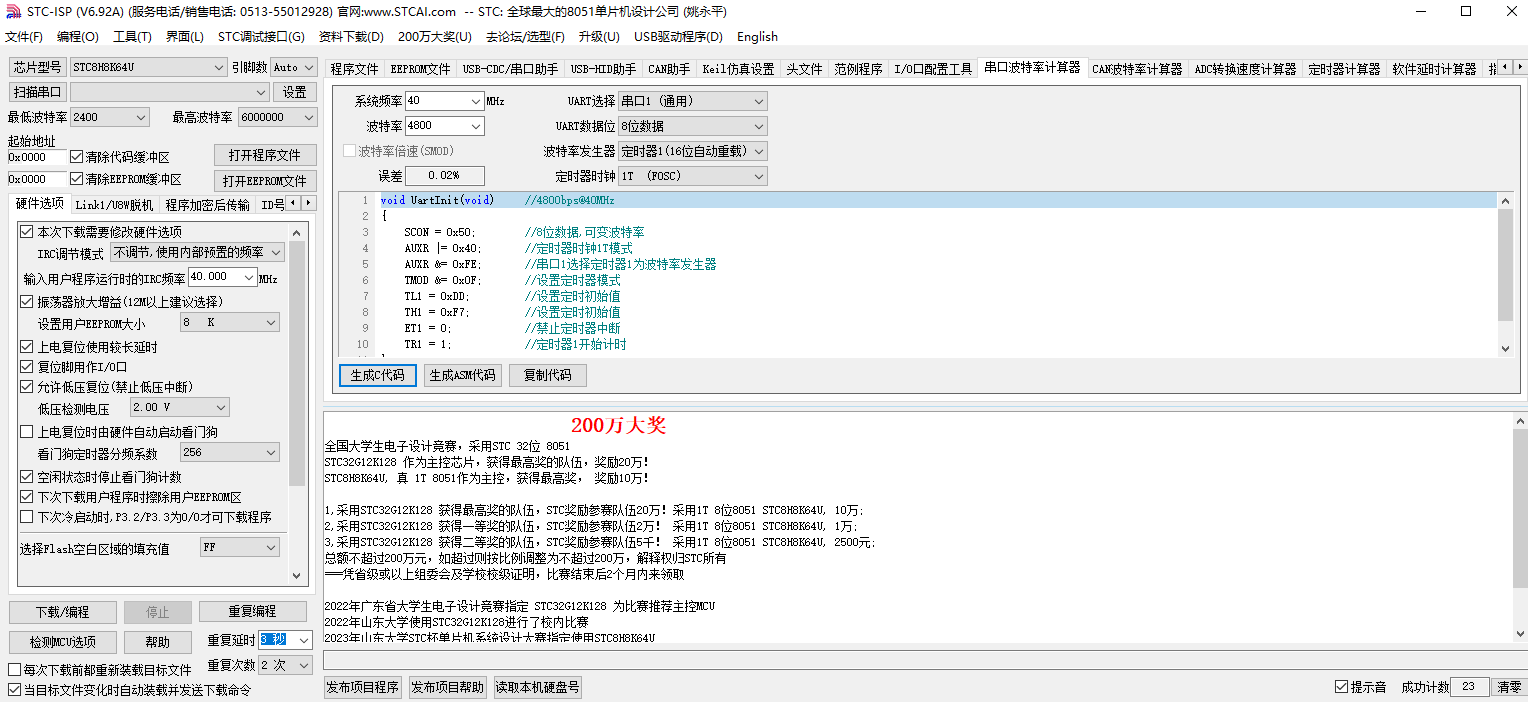Open the 波特率发生器 dropdown
Screen dimensions: 1528x702
click(x=693, y=151)
